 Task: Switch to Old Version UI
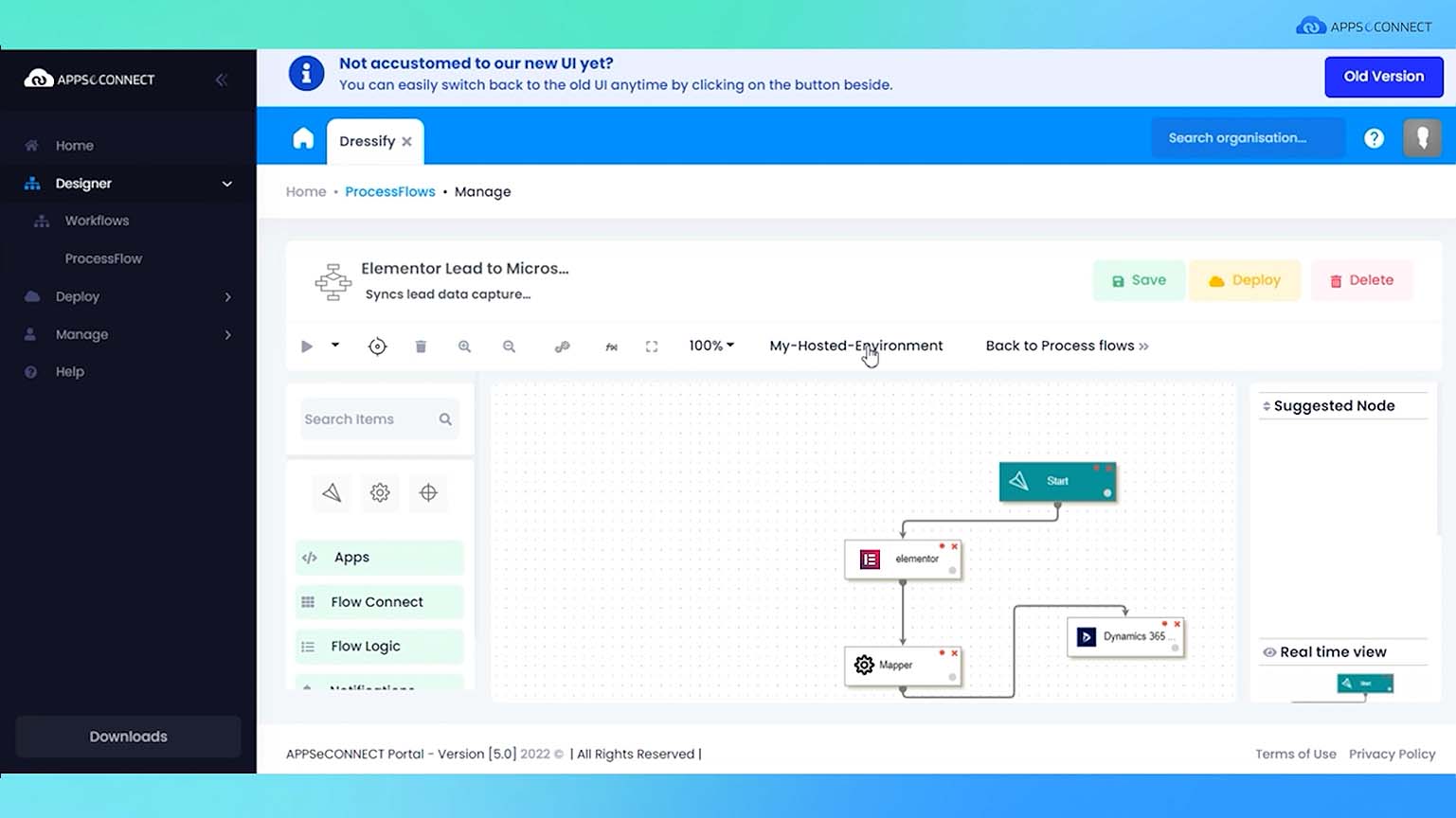1384,77
